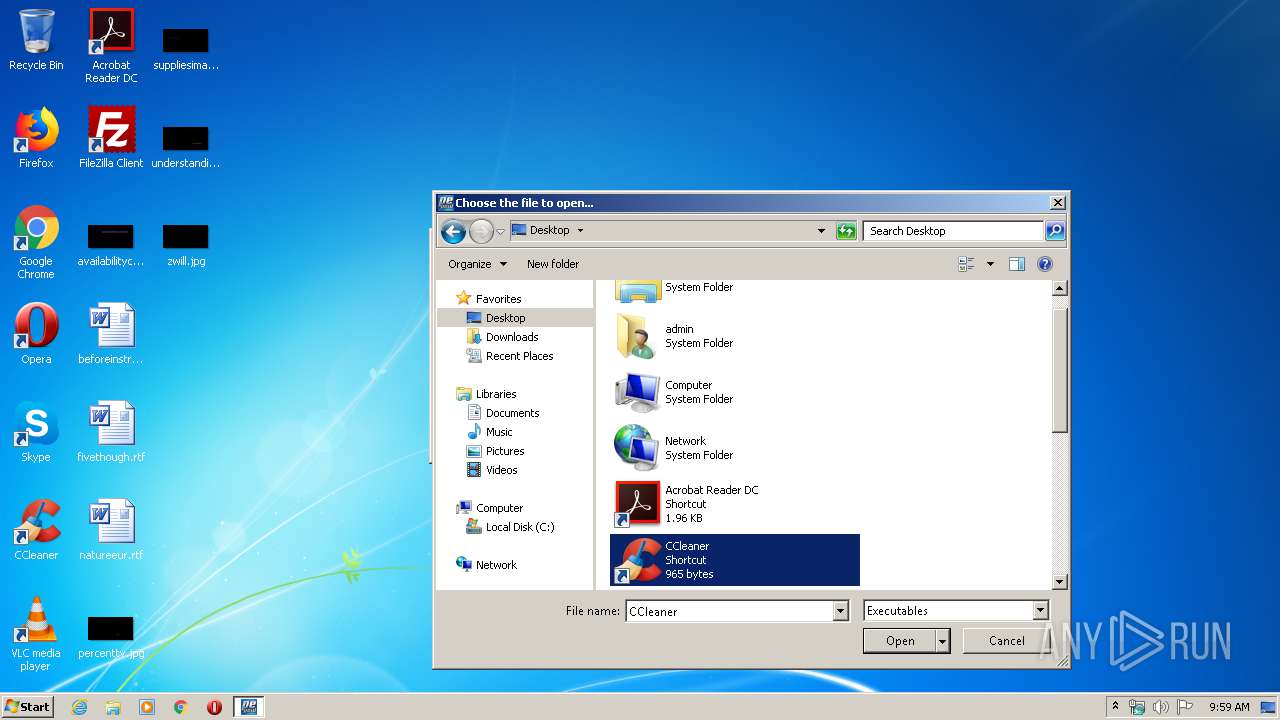Screen dimensions: 1280x720
Task: Open Documents library in navigation pane
Action: pyautogui.click(x=512, y=413)
